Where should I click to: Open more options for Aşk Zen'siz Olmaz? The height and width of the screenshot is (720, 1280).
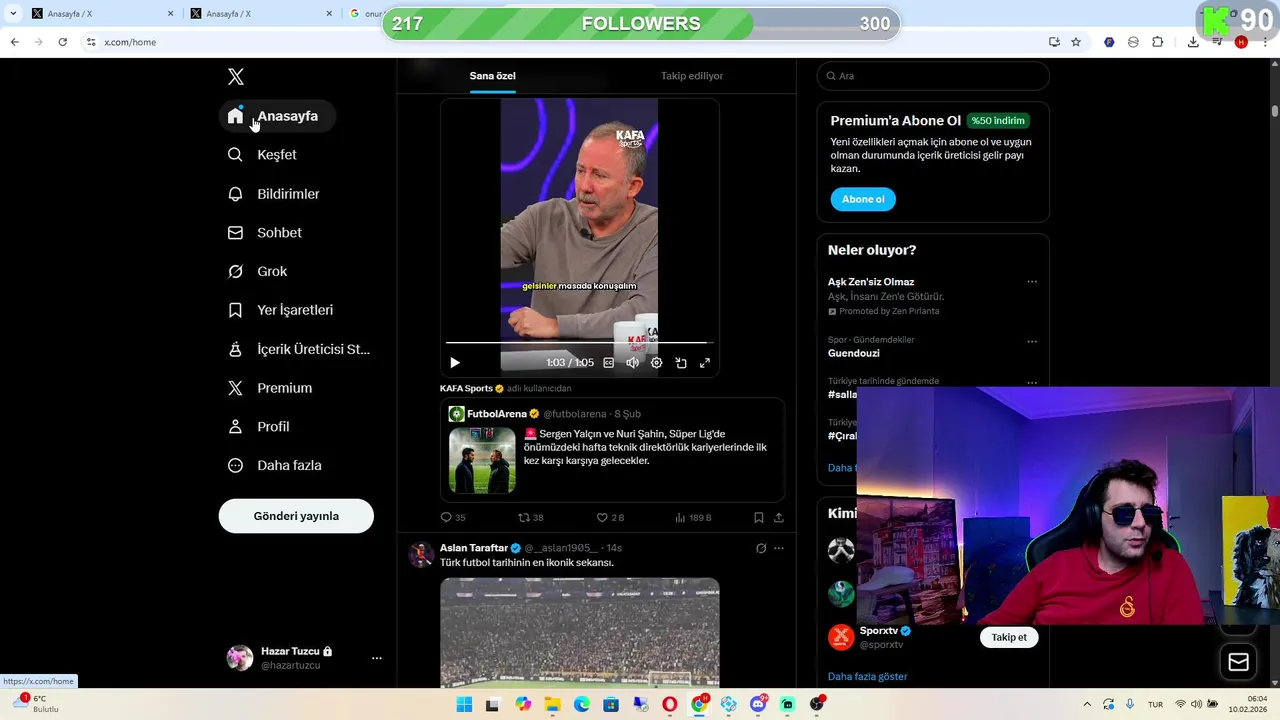[x=1032, y=282]
